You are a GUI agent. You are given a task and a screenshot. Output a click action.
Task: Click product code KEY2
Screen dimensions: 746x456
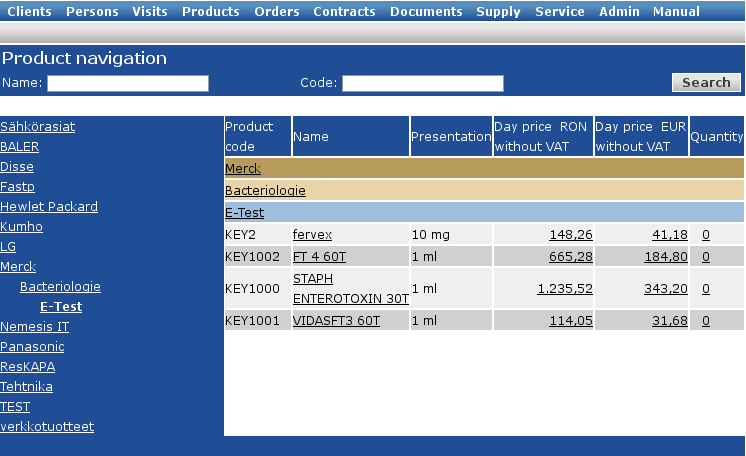pyautogui.click(x=240, y=235)
